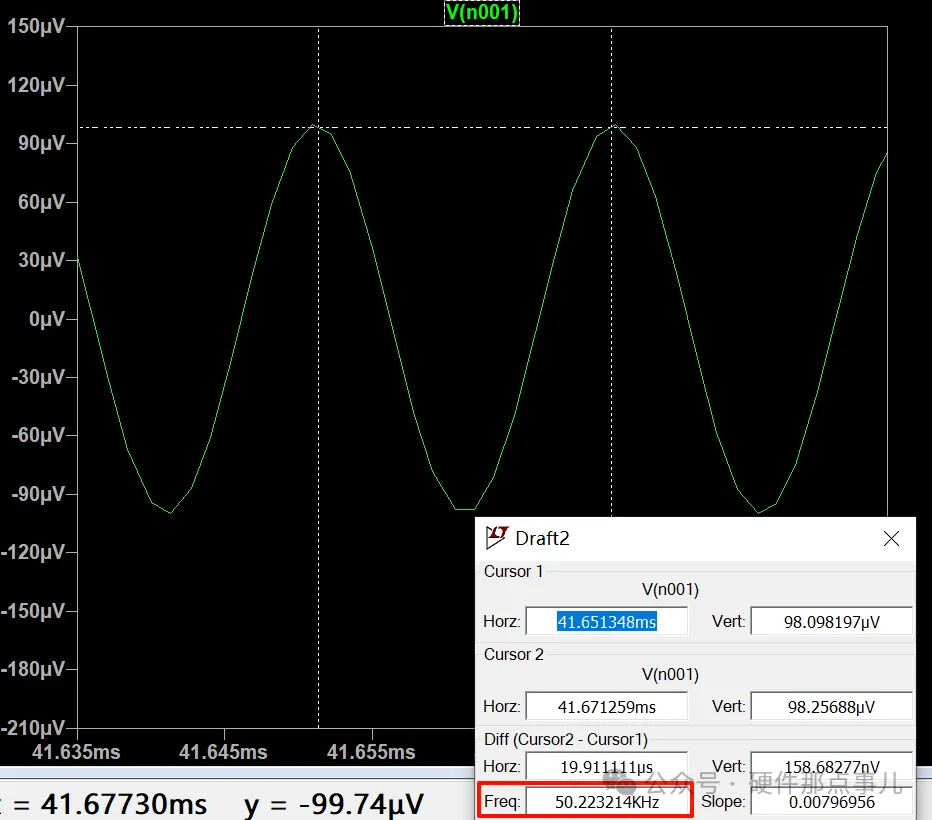932x820 pixels.
Task: Click the 150µV label on vertical axis
Action: [36, 27]
